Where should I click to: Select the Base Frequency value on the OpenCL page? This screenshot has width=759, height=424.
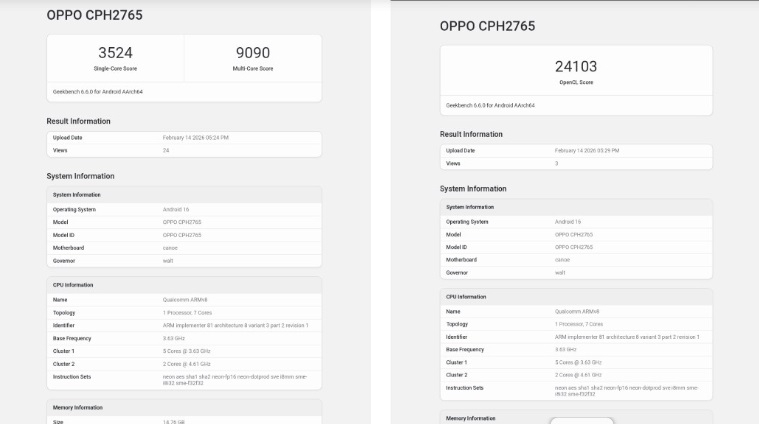click(x=565, y=349)
